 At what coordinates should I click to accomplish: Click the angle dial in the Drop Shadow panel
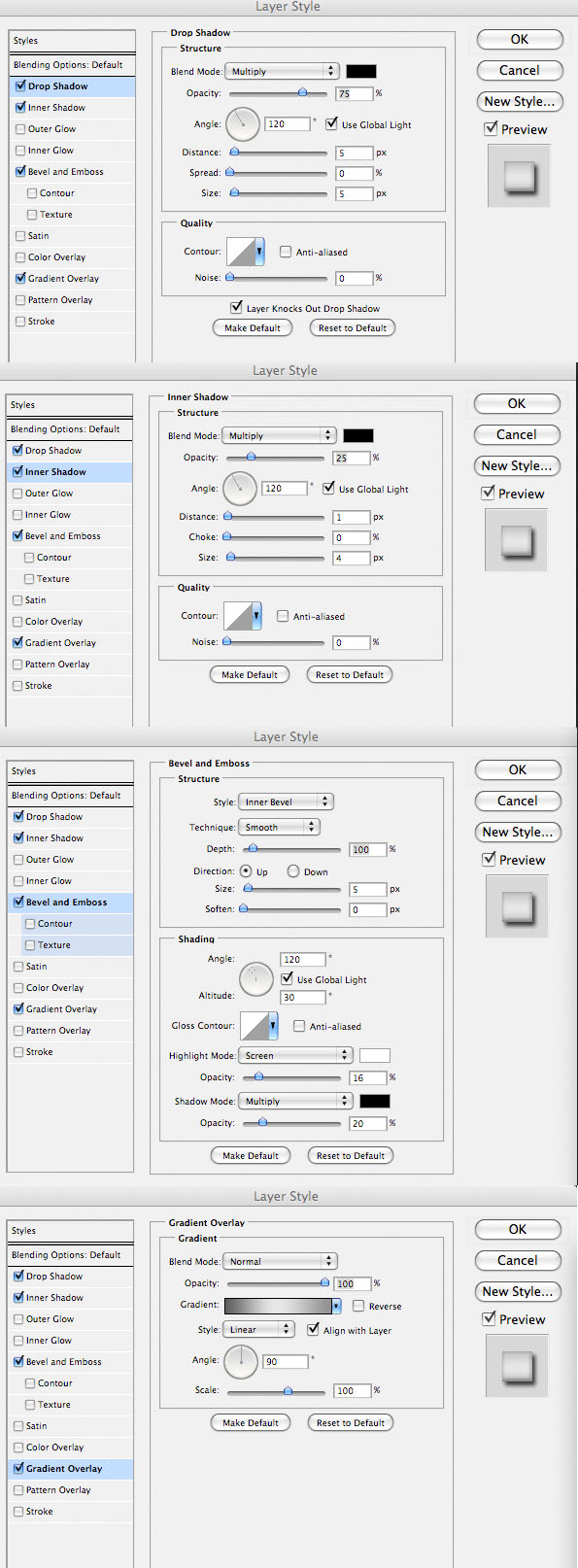point(243,123)
